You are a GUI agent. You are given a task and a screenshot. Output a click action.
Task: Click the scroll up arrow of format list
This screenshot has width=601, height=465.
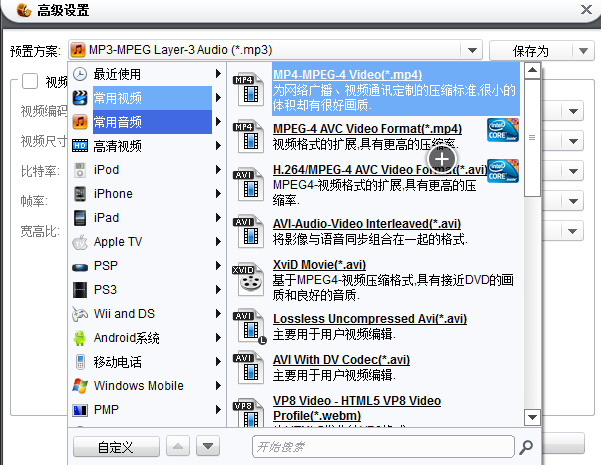[532, 70]
